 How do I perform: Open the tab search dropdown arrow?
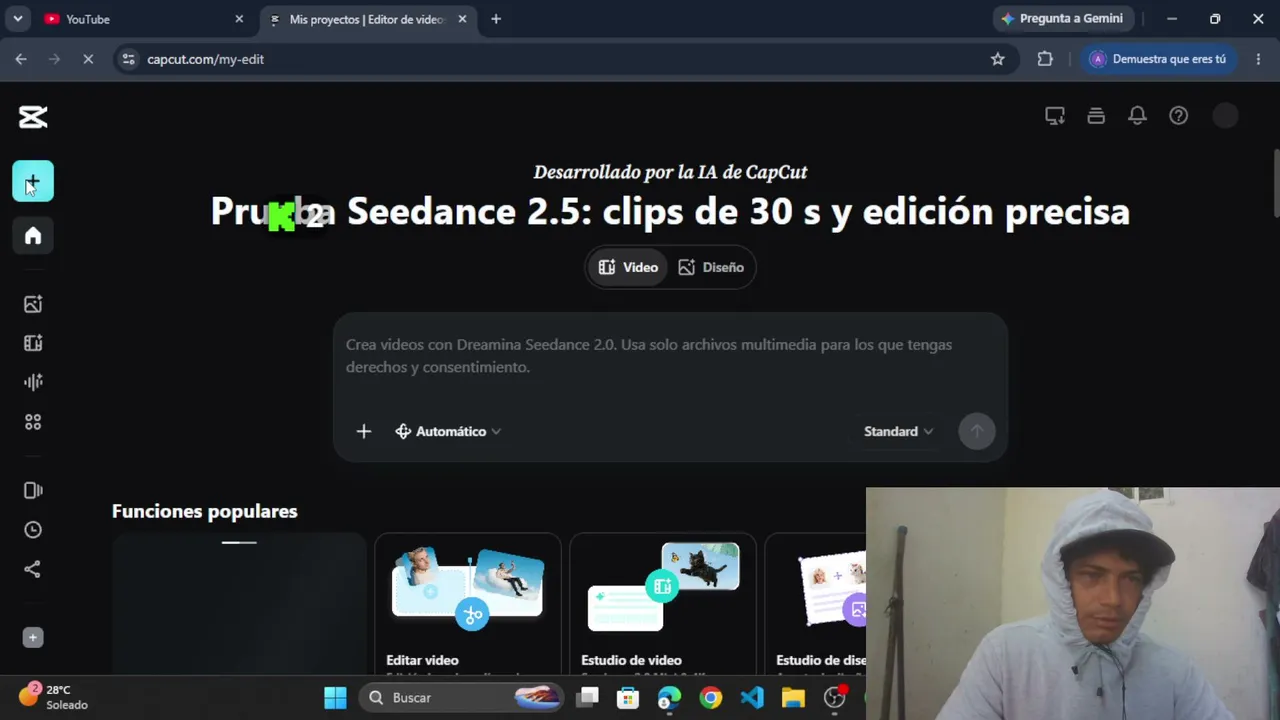17,19
